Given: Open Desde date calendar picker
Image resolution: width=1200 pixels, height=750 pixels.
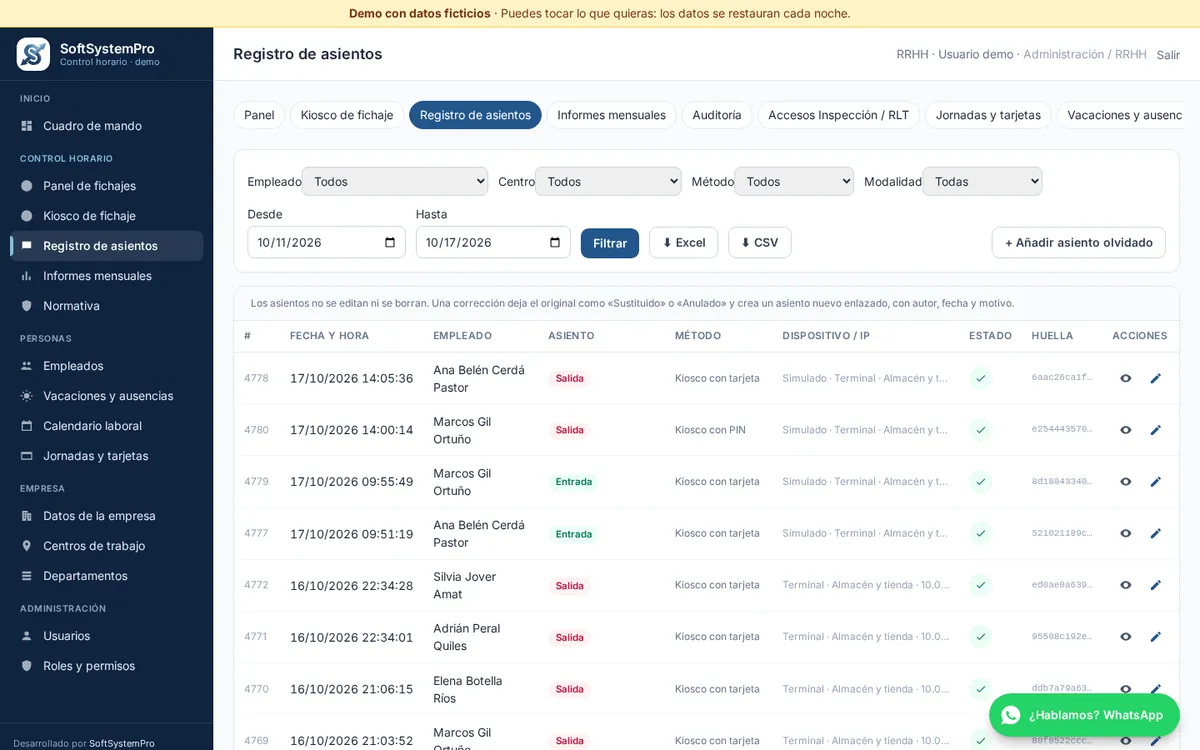Looking at the screenshot, I should click(x=390, y=242).
